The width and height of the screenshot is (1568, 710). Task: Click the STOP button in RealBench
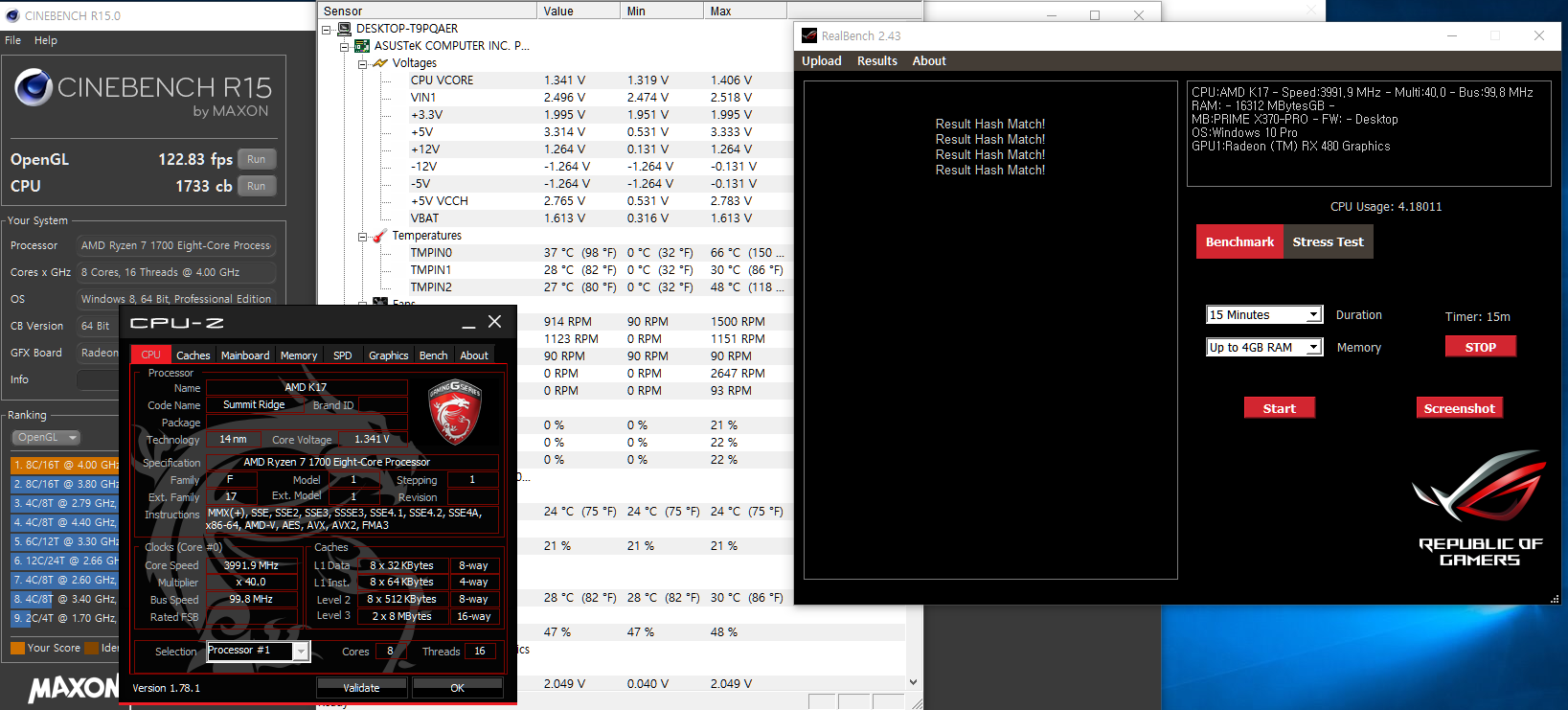pos(1480,347)
